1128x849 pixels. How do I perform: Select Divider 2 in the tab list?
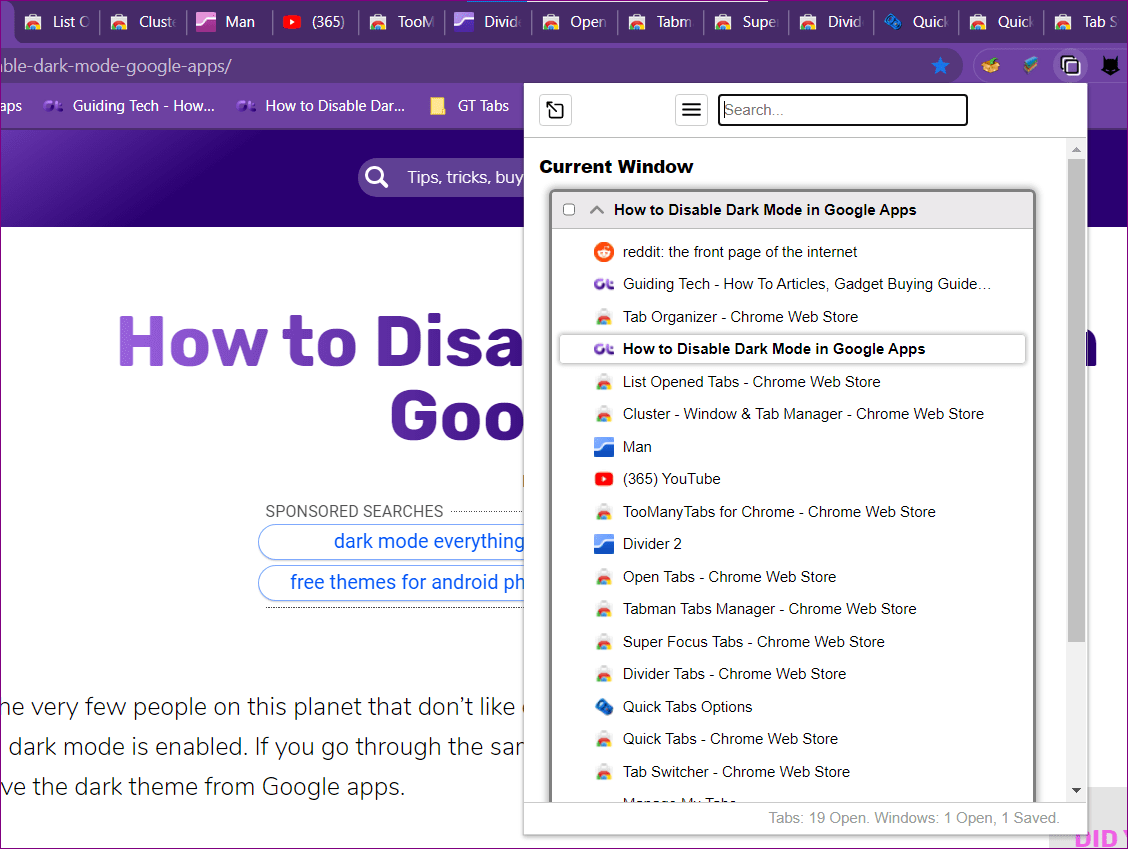click(651, 544)
